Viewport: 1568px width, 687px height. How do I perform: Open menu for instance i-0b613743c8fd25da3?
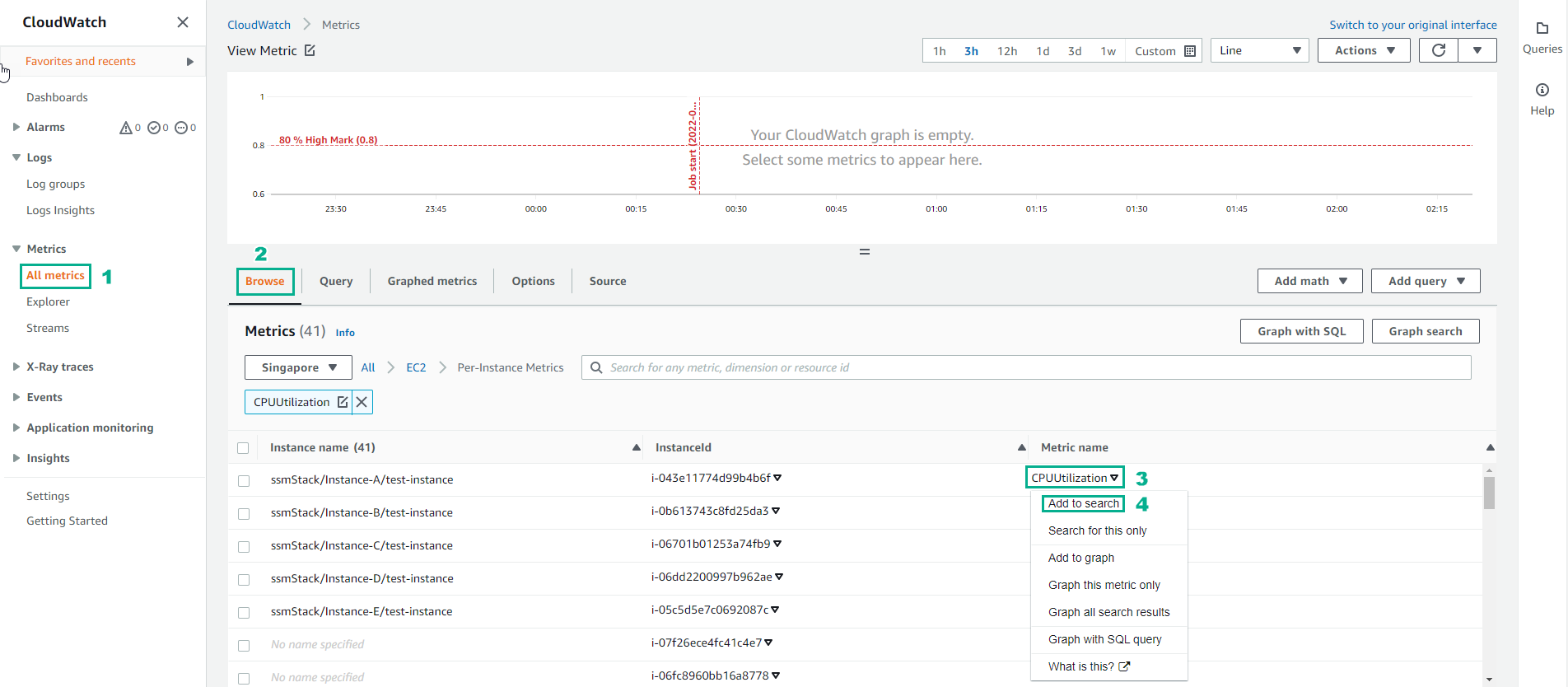(776, 511)
